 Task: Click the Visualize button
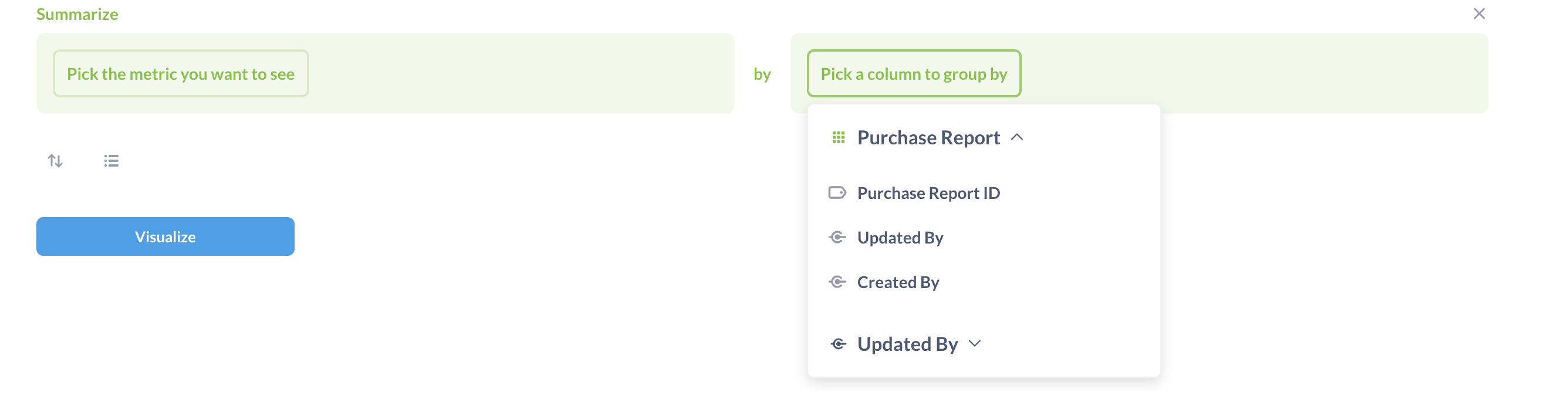tap(165, 236)
